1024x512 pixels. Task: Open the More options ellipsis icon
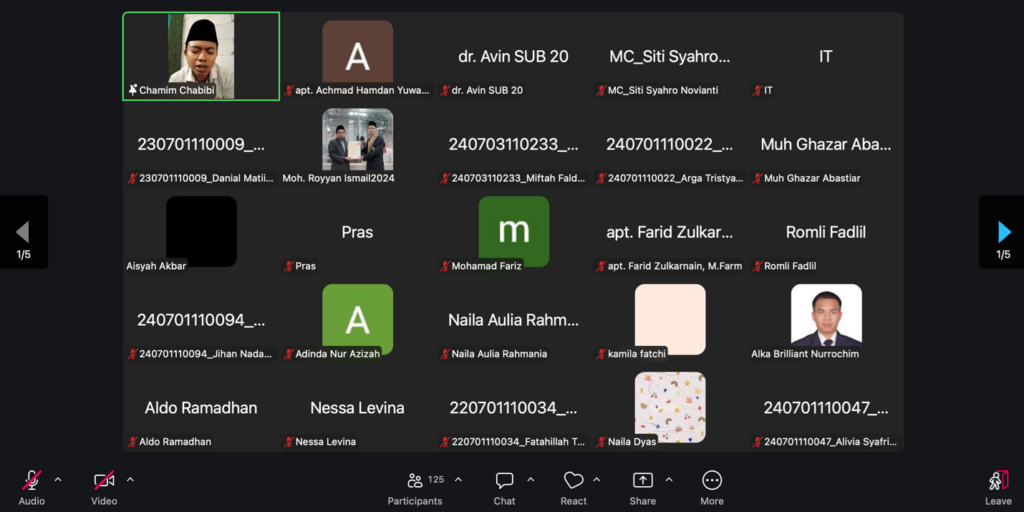[712, 481]
